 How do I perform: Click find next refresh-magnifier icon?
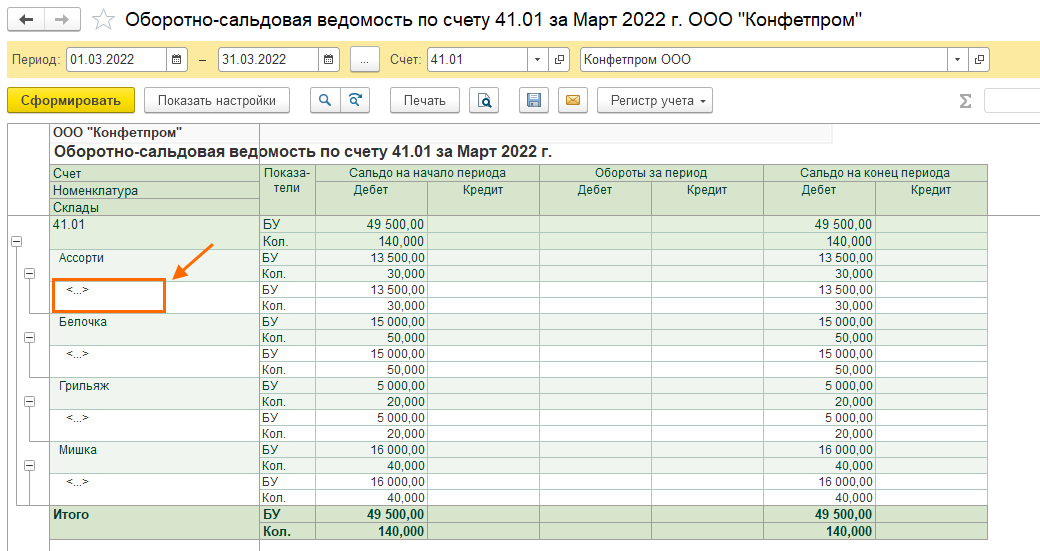(x=356, y=101)
